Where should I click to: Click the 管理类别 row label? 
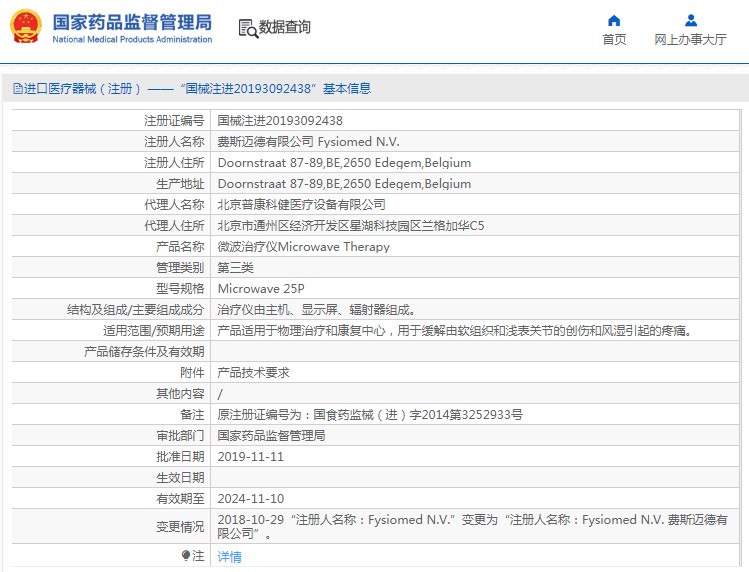[x=180, y=268]
